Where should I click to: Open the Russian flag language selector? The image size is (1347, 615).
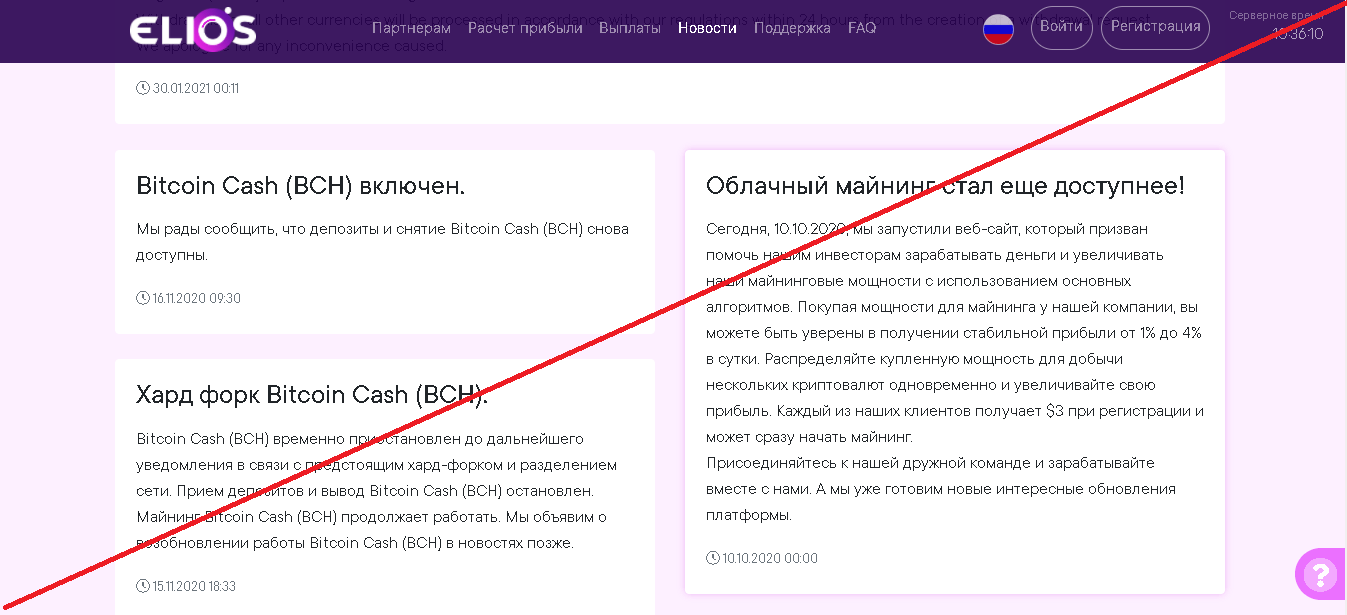998,29
